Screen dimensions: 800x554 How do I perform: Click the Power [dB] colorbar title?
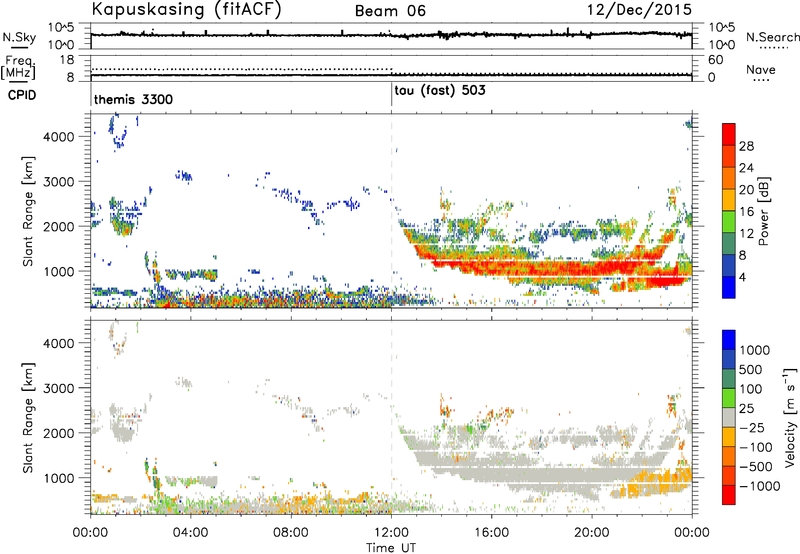[x=764, y=211]
